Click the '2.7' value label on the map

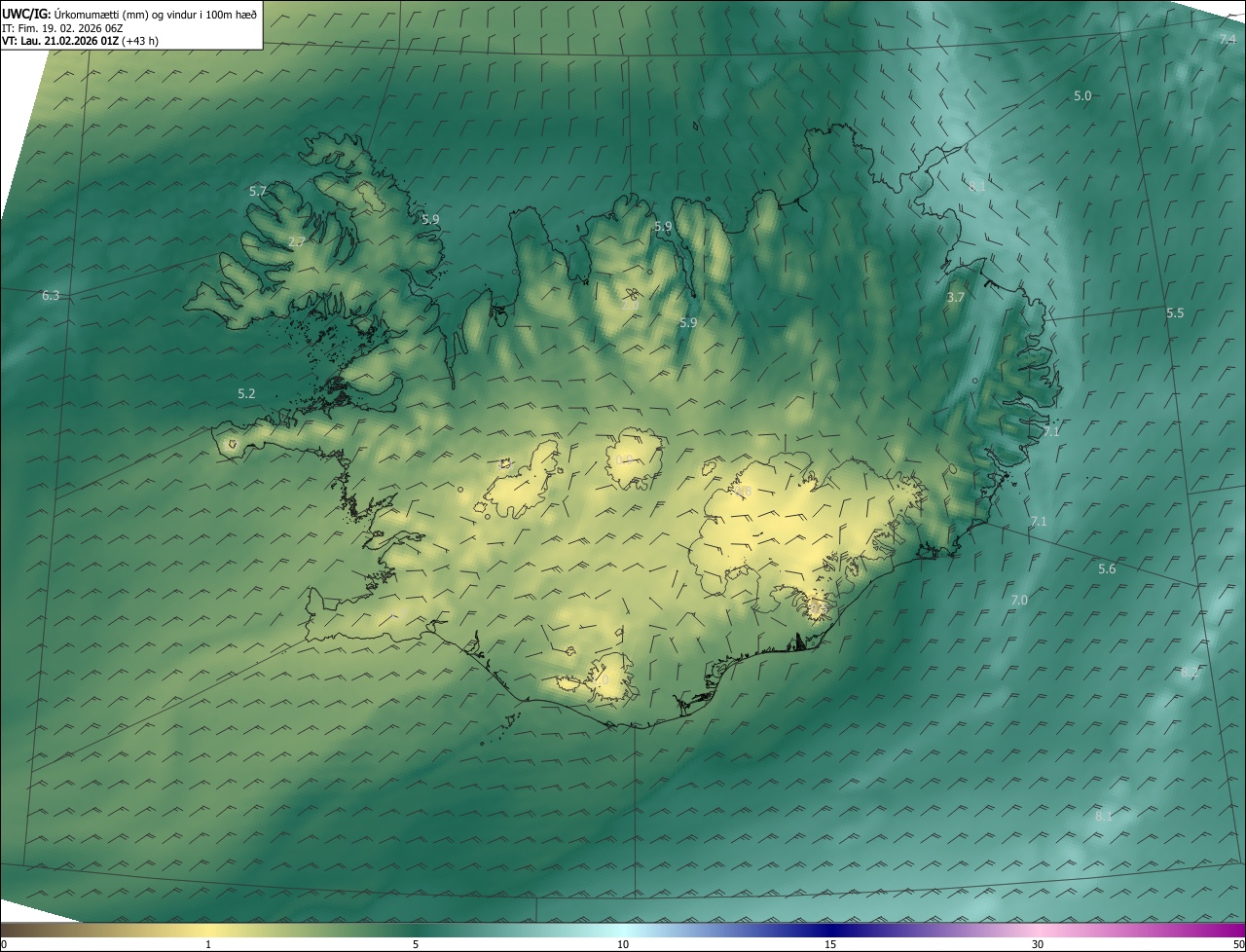tap(297, 241)
